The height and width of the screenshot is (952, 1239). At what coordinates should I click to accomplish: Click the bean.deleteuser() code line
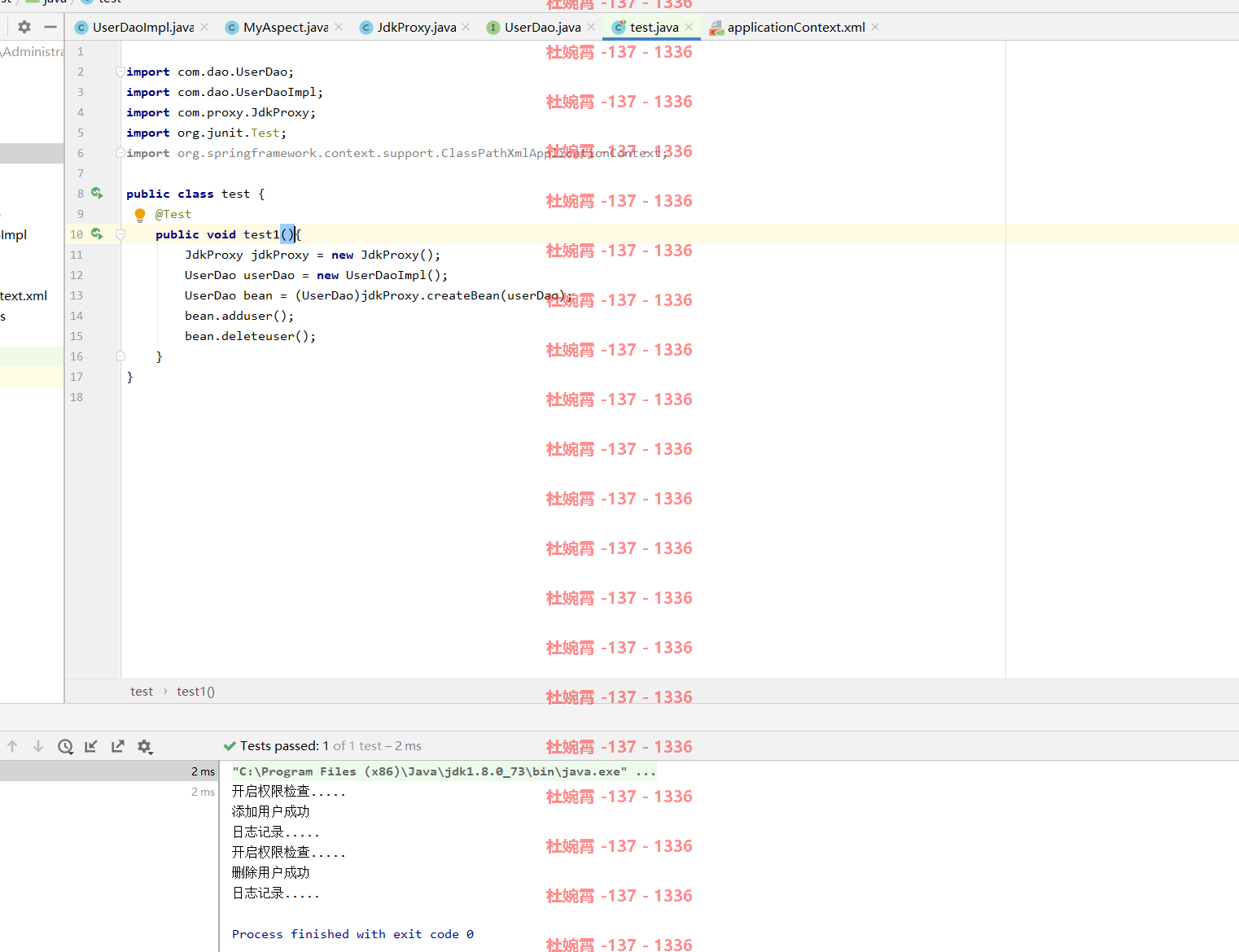pos(250,336)
